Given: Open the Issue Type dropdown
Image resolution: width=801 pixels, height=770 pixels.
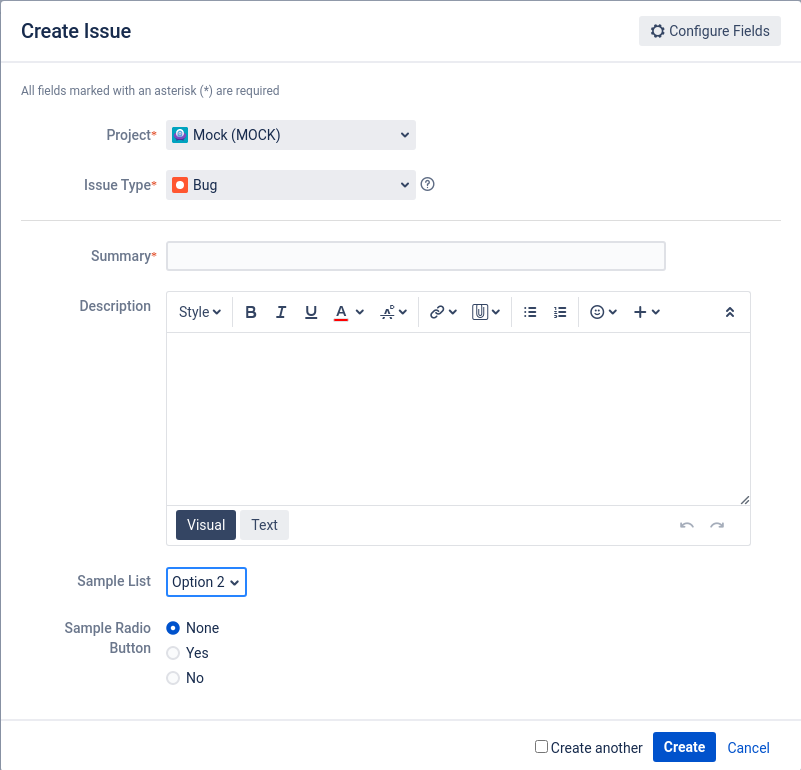Looking at the screenshot, I should (291, 185).
